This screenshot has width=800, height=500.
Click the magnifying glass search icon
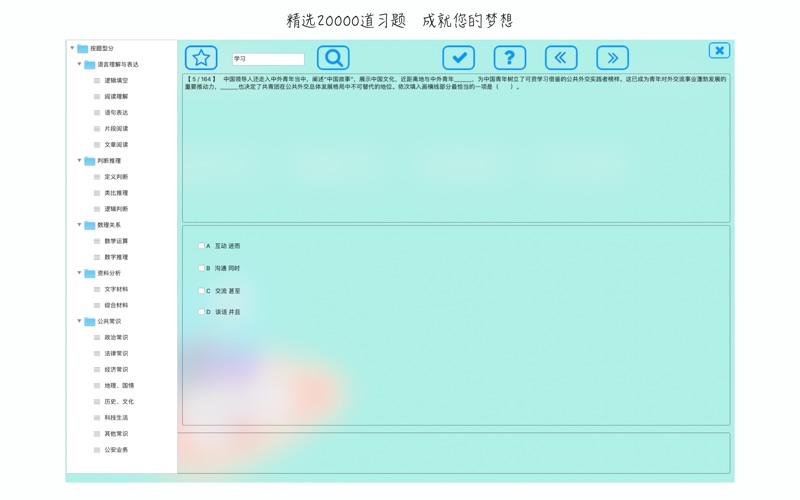(333, 58)
